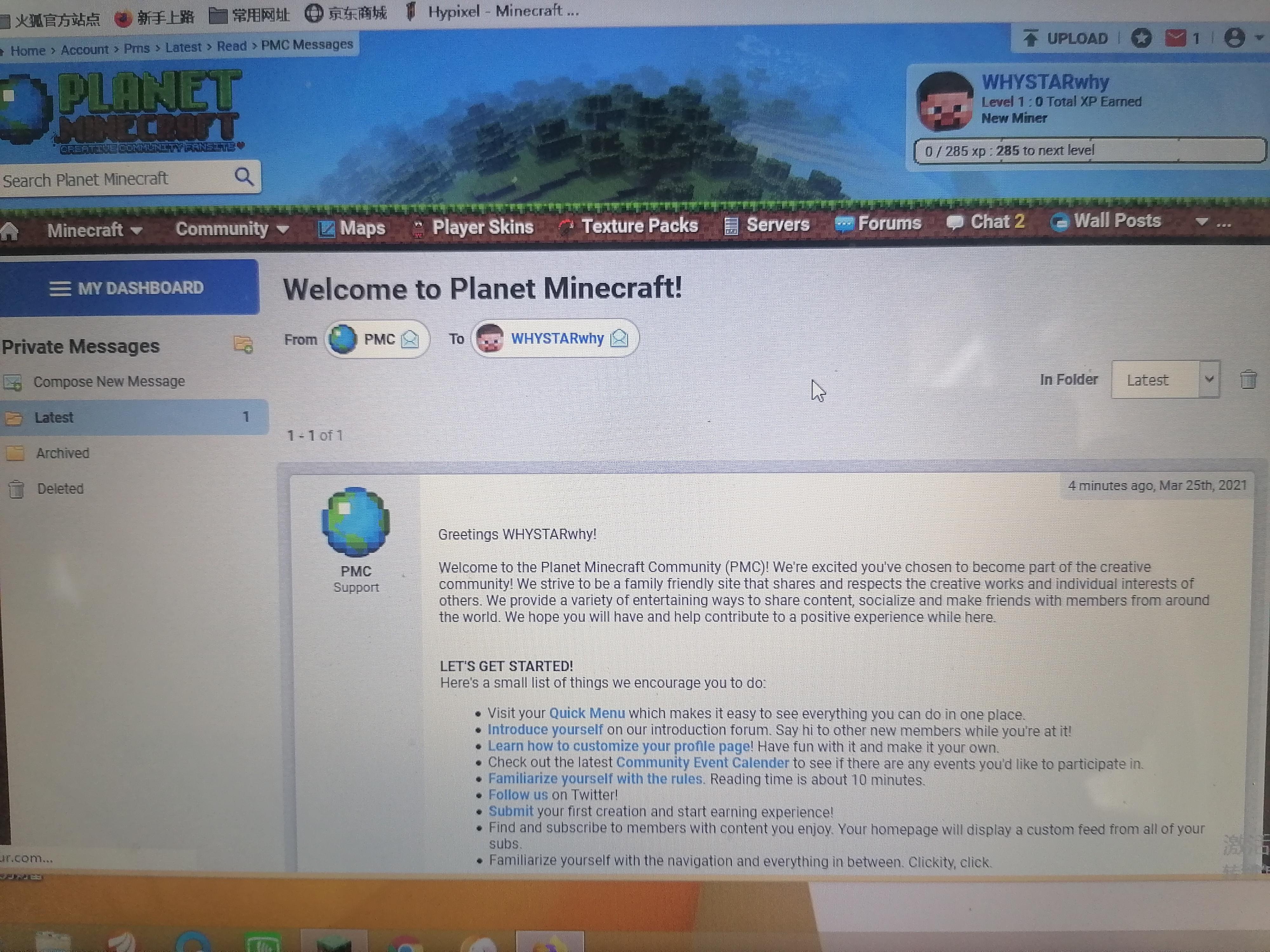This screenshot has height=952, width=1270.
Task: Open the 火狐官方站点 bookmark
Action: [50, 21]
